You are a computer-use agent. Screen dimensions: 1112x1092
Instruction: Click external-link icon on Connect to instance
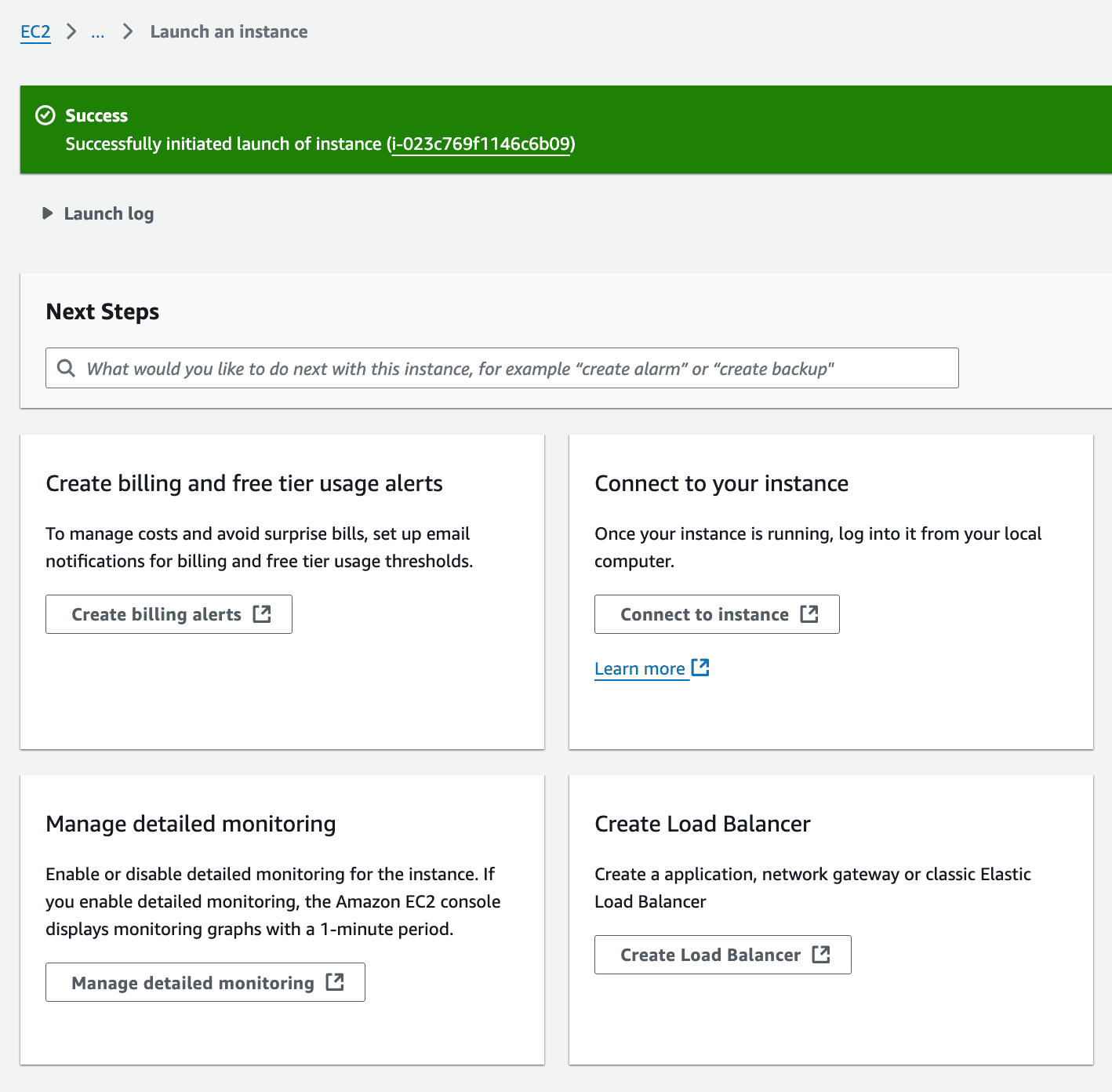(x=810, y=614)
